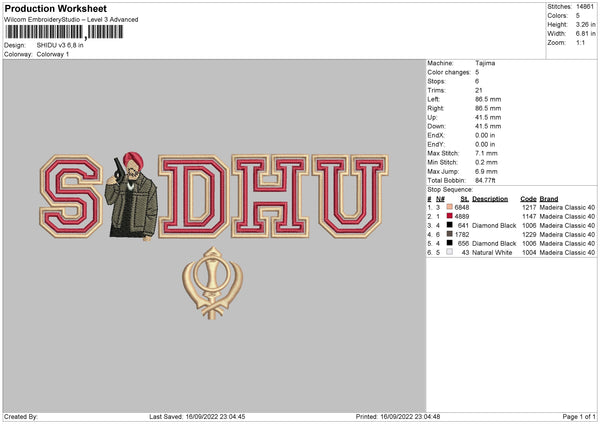Click thread code '1147' in the stop table
Viewport: 600px width, 424px height.
point(529,216)
